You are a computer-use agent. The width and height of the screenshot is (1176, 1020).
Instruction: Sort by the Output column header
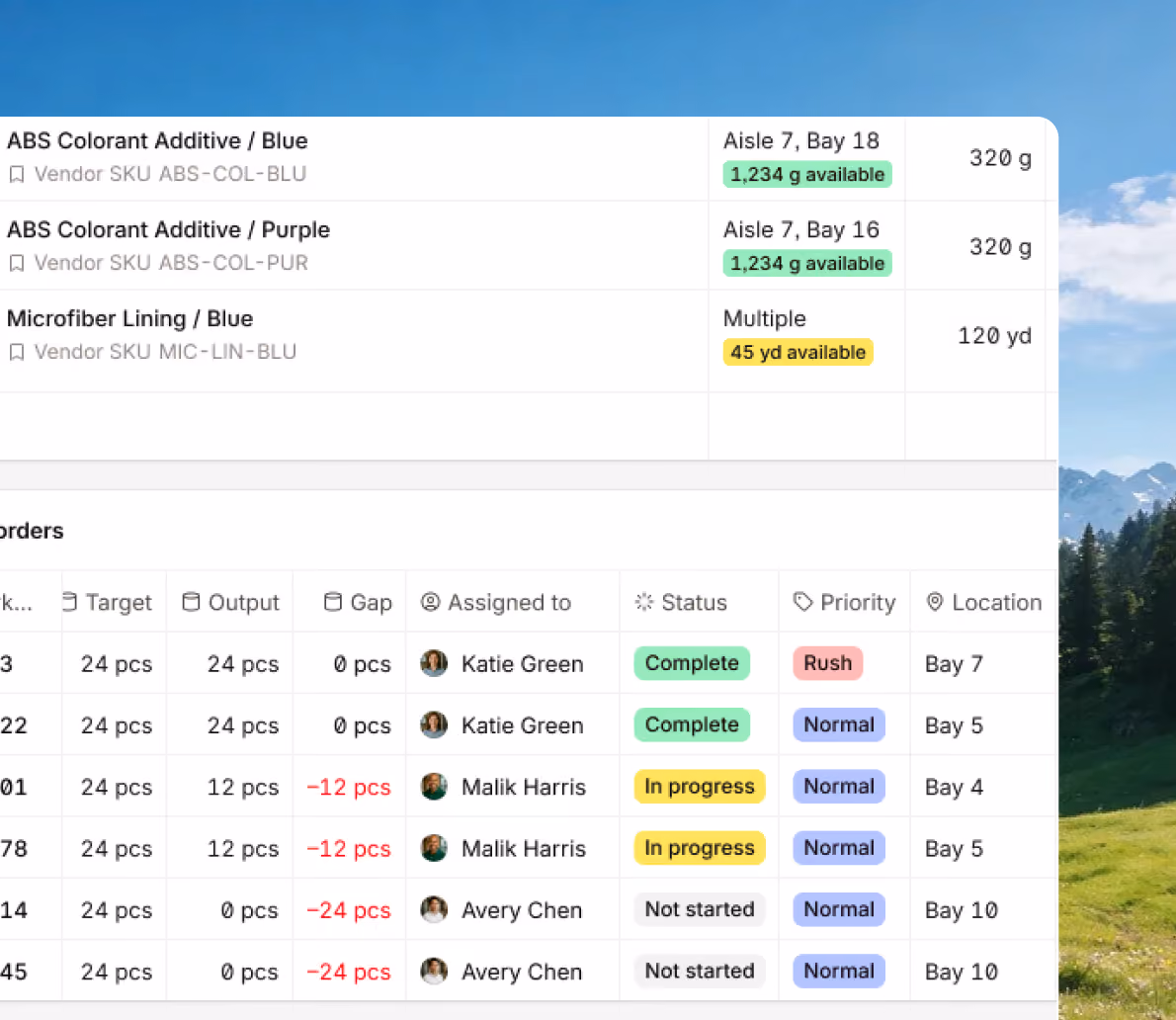(x=230, y=602)
